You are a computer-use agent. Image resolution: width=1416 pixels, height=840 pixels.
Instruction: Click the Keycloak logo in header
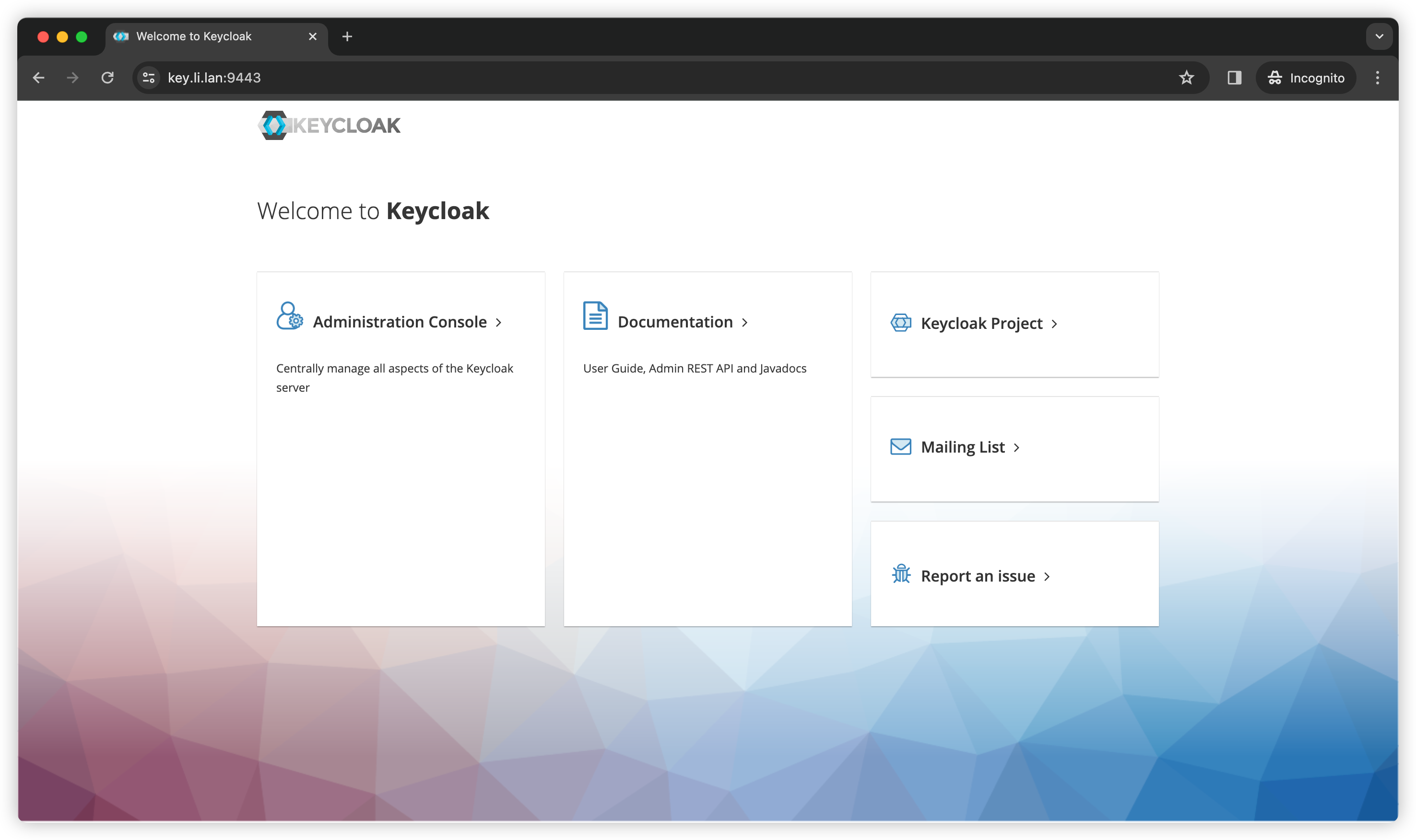pyautogui.click(x=329, y=125)
